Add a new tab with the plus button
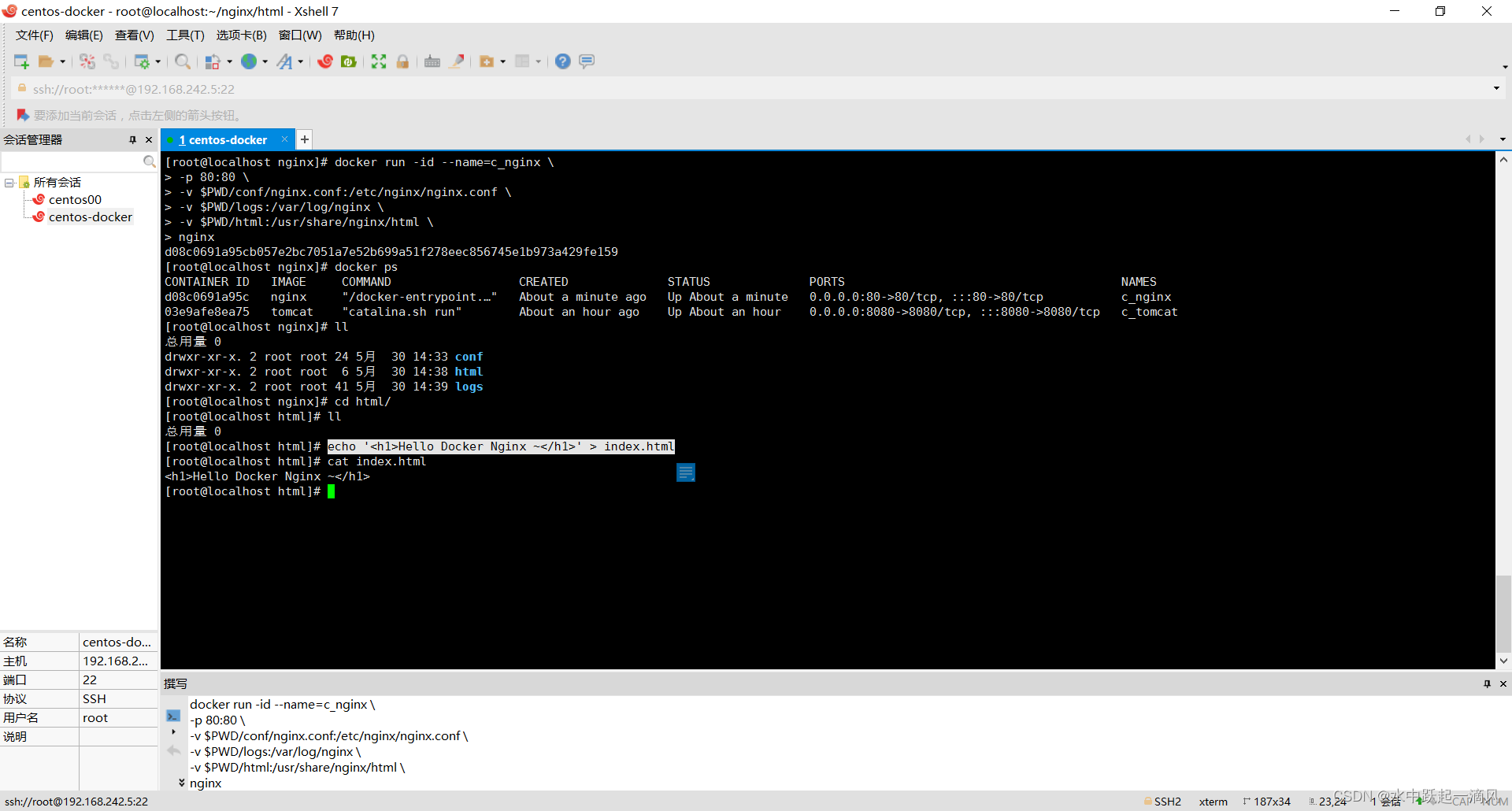The width and height of the screenshot is (1512, 811). point(305,139)
